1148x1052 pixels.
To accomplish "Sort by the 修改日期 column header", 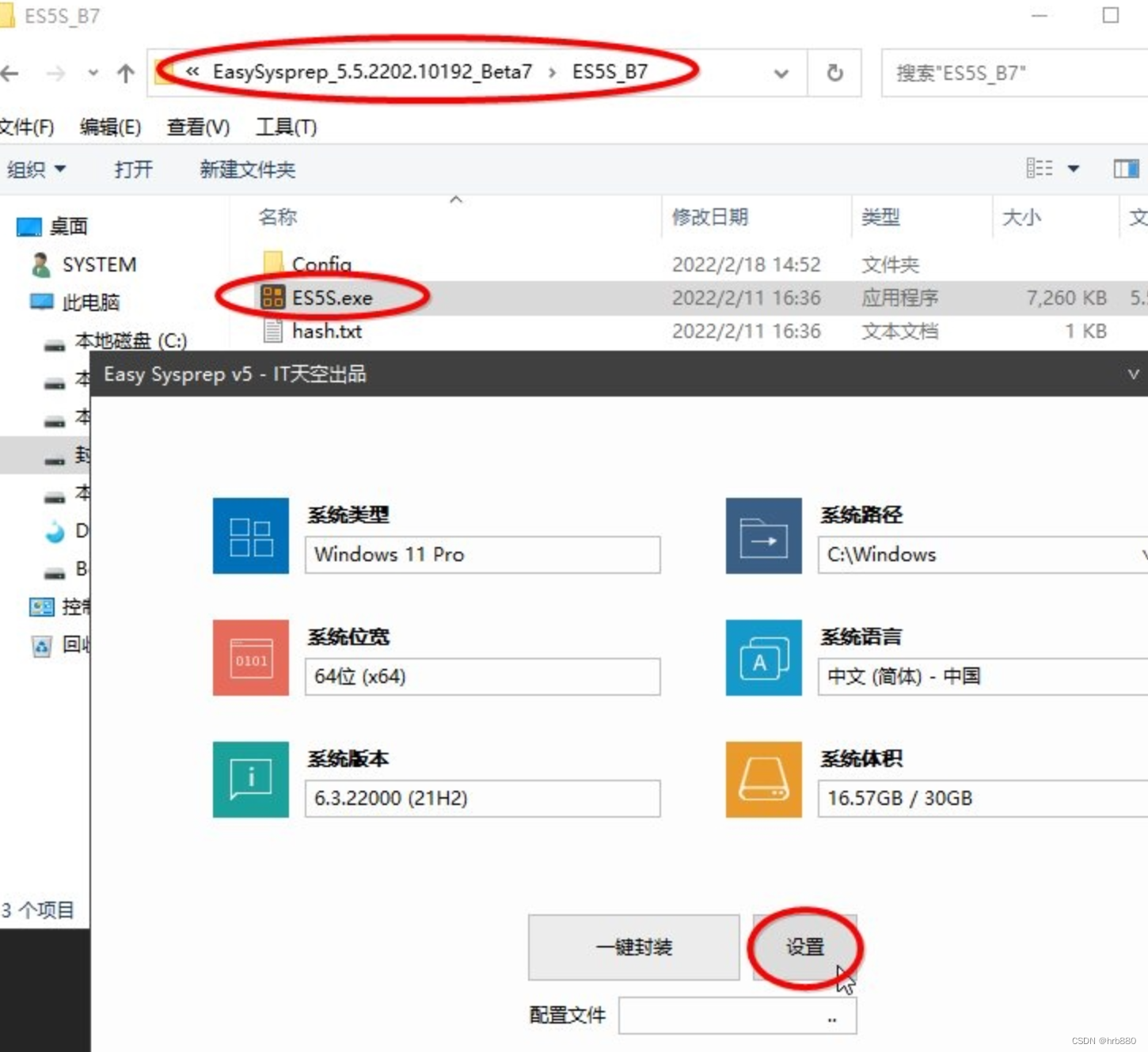I will click(x=710, y=217).
